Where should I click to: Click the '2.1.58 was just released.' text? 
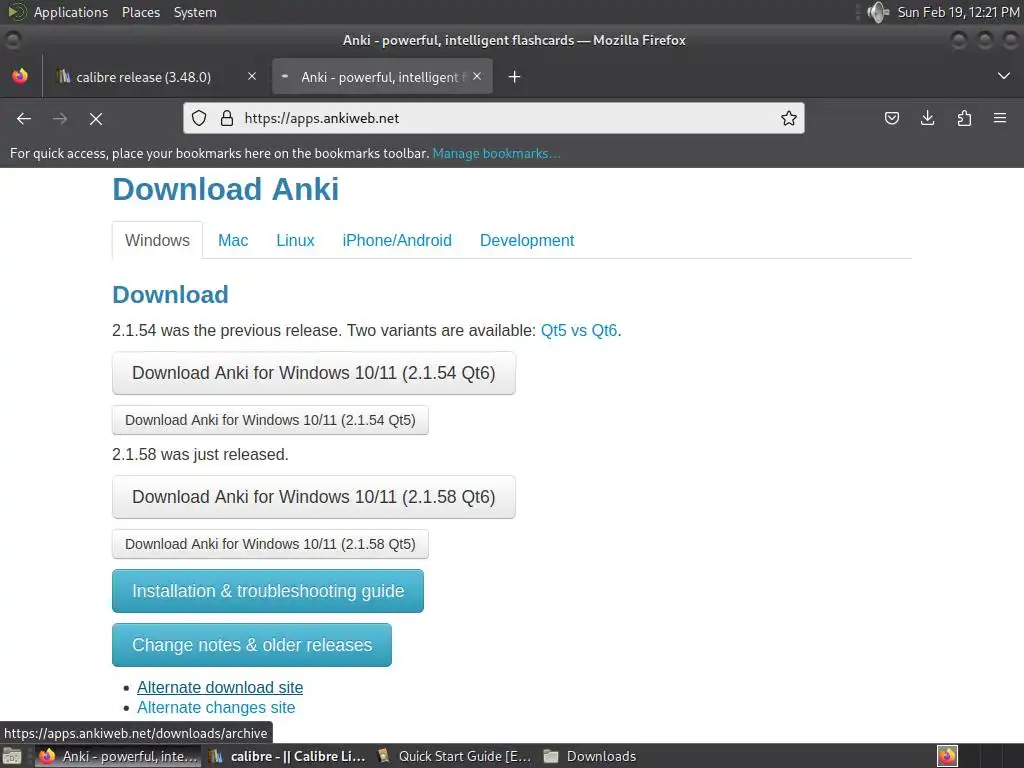coord(200,455)
